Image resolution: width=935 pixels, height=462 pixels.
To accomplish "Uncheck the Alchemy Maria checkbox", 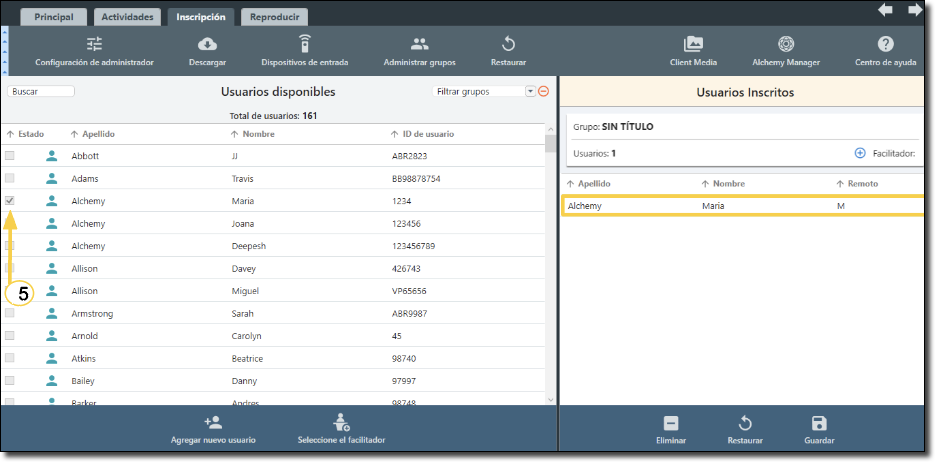I will click(10, 201).
